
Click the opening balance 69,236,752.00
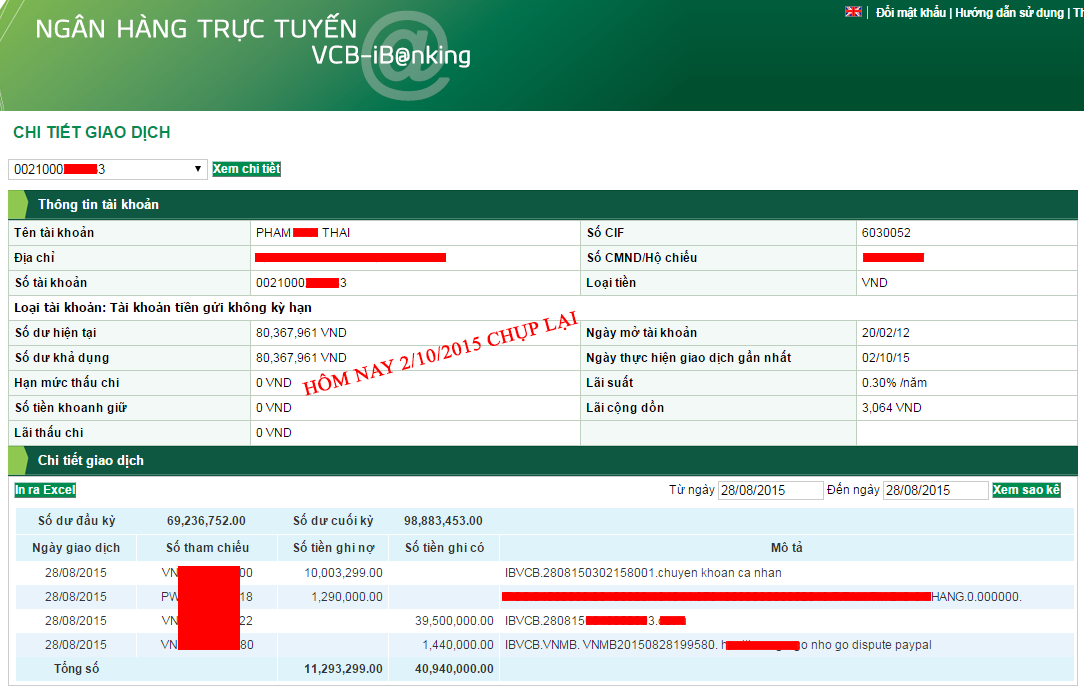tap(206, 520)
